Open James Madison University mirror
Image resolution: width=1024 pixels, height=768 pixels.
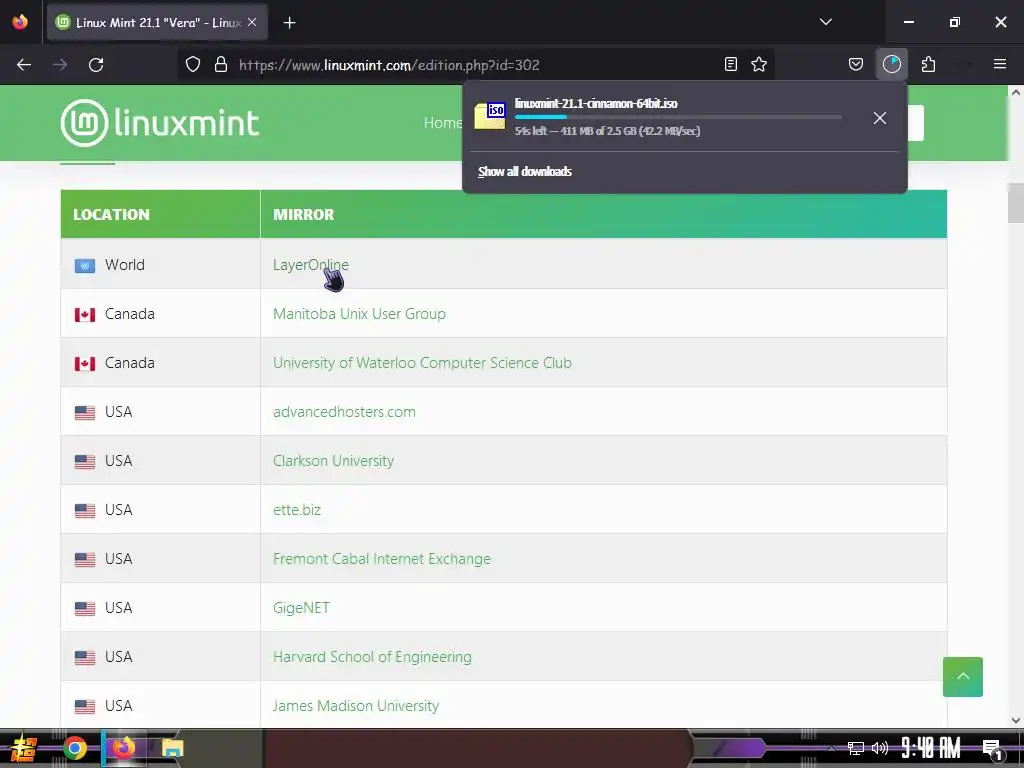pyautogui.click(x=356, y=705)
